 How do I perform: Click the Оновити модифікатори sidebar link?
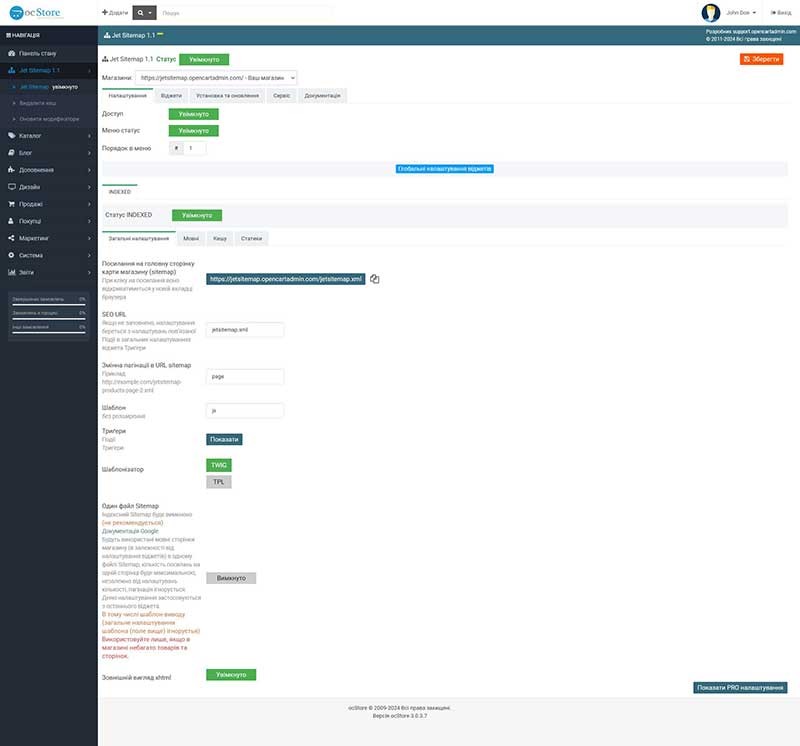point(49,119)
